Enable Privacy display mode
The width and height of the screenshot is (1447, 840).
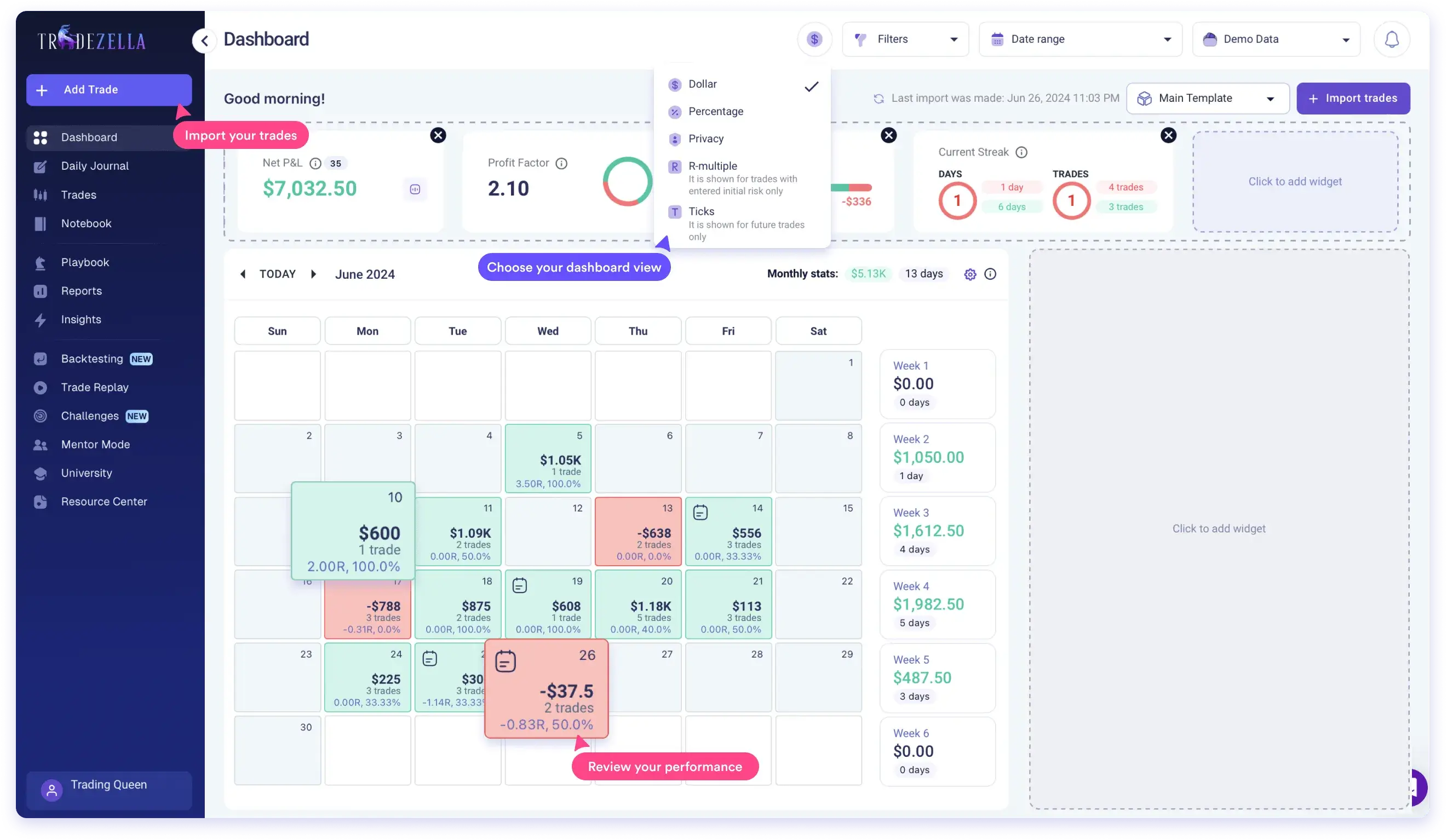pos(705,139)
